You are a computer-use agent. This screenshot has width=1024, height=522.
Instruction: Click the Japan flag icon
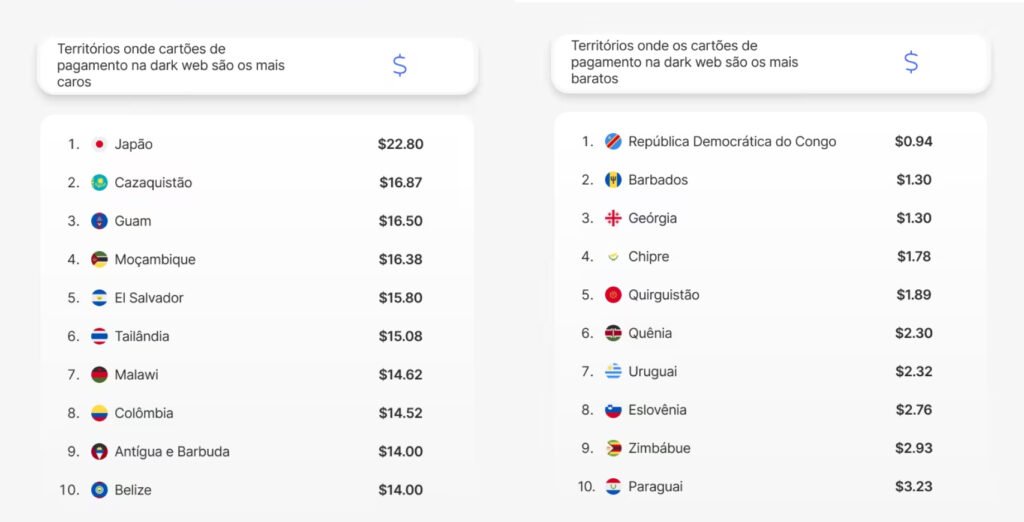point(99,144)
